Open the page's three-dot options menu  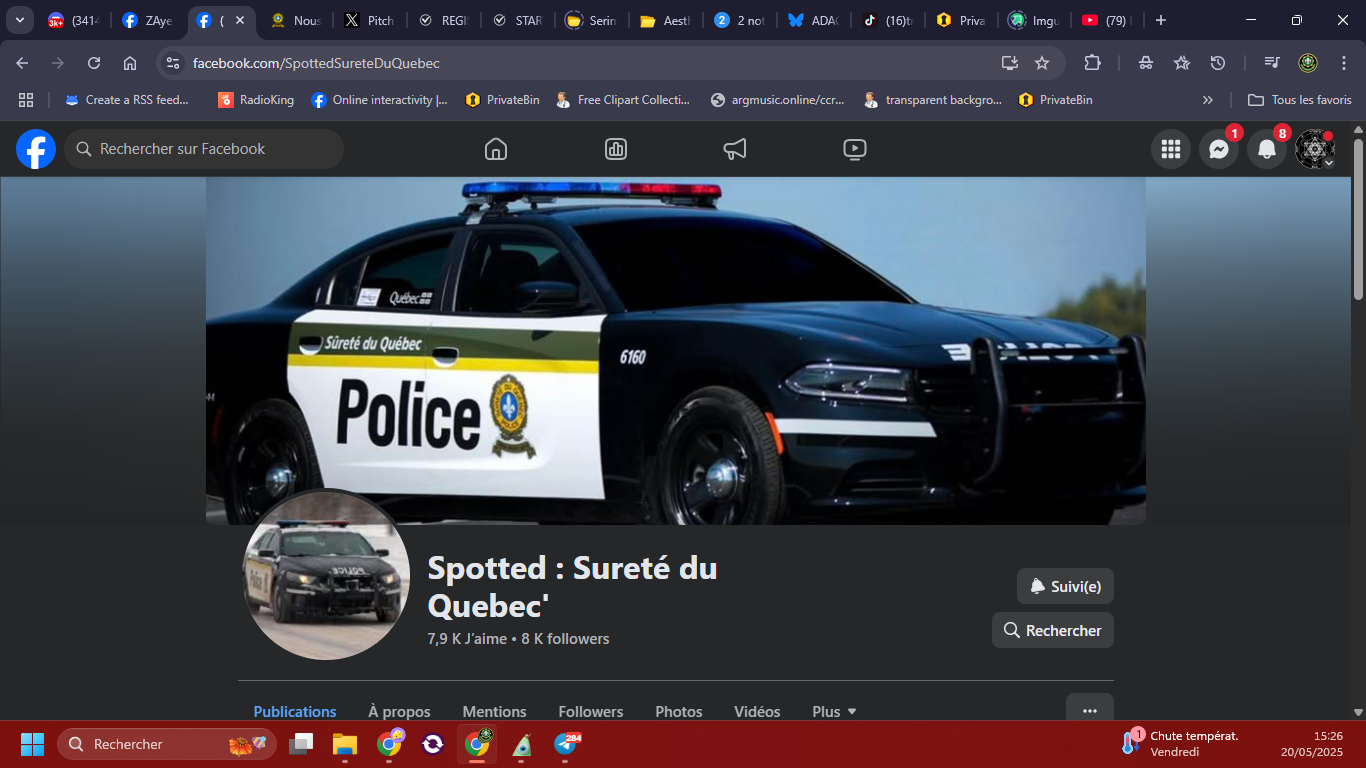point(1090,710)
